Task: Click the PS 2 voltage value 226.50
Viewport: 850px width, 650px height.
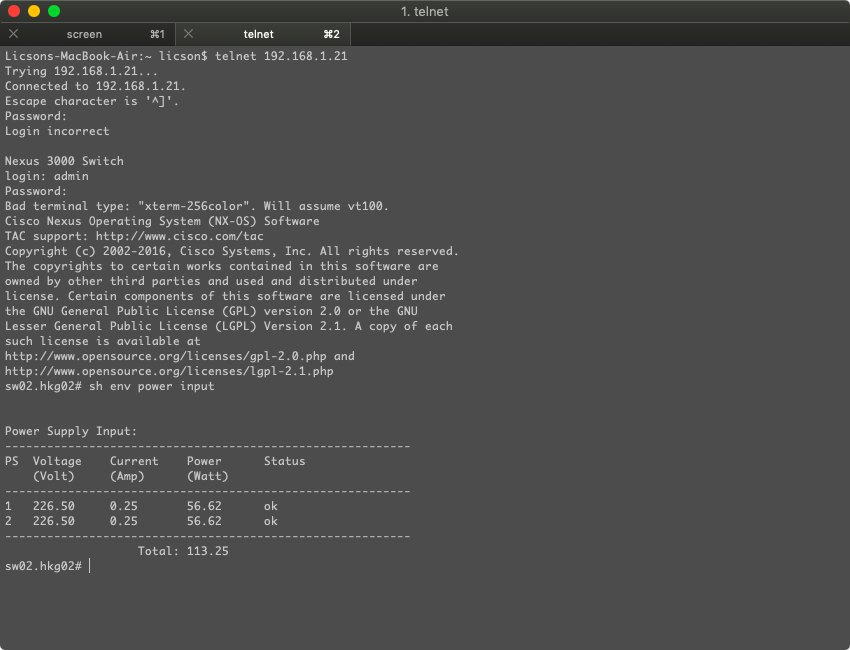Action: [x=54, y=521]
